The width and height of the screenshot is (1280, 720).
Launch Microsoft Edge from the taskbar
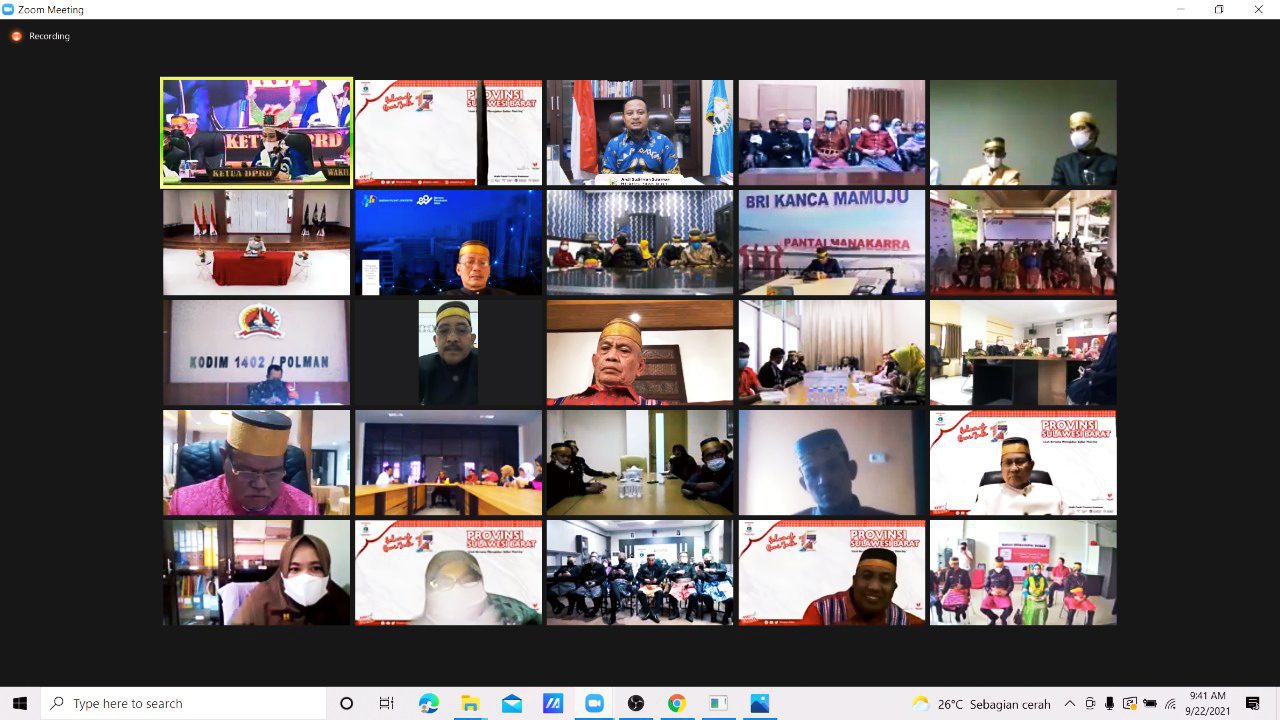click(429, 703)
